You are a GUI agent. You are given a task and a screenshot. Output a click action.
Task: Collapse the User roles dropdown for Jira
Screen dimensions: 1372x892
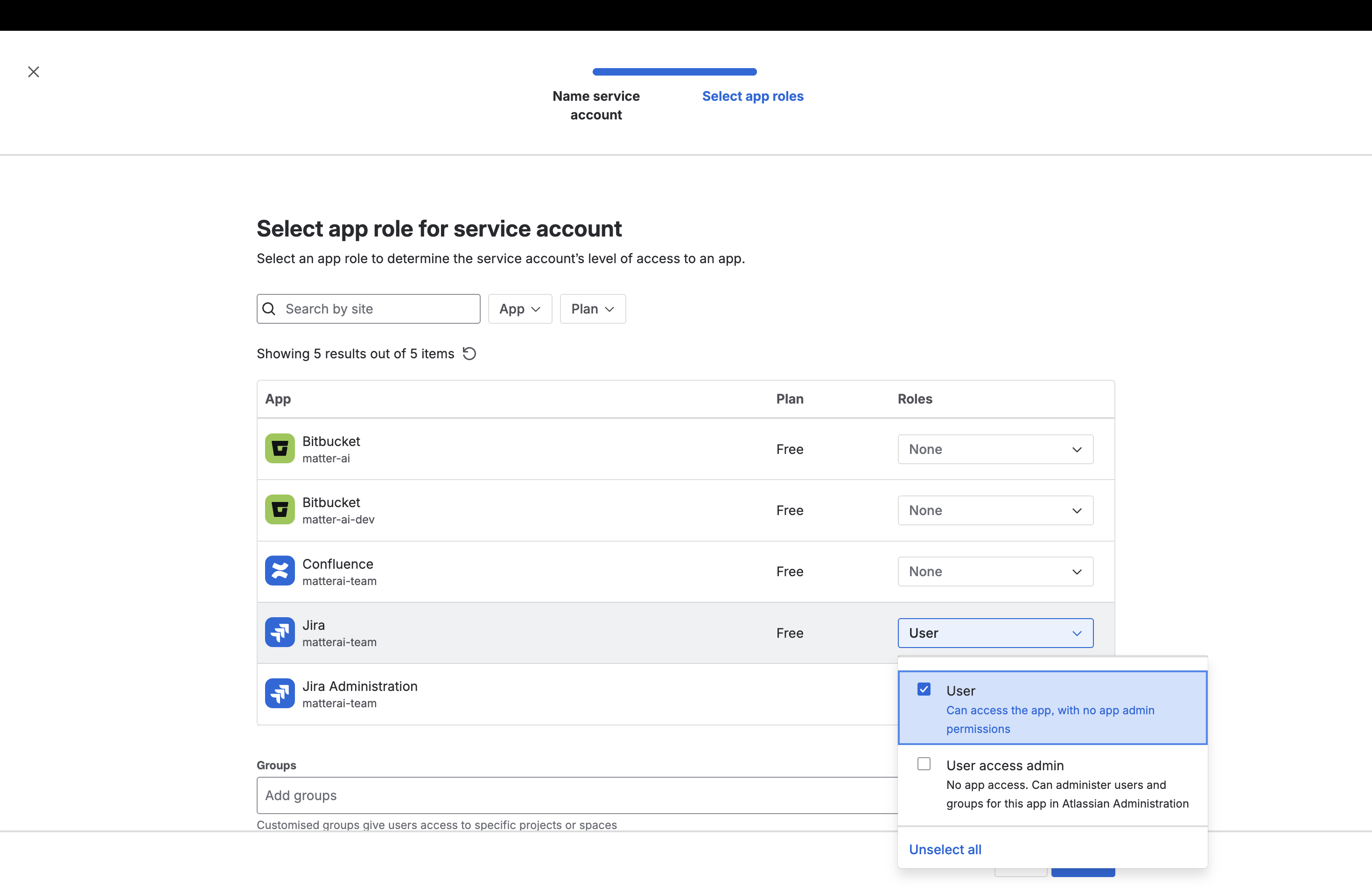click(995, 633)
